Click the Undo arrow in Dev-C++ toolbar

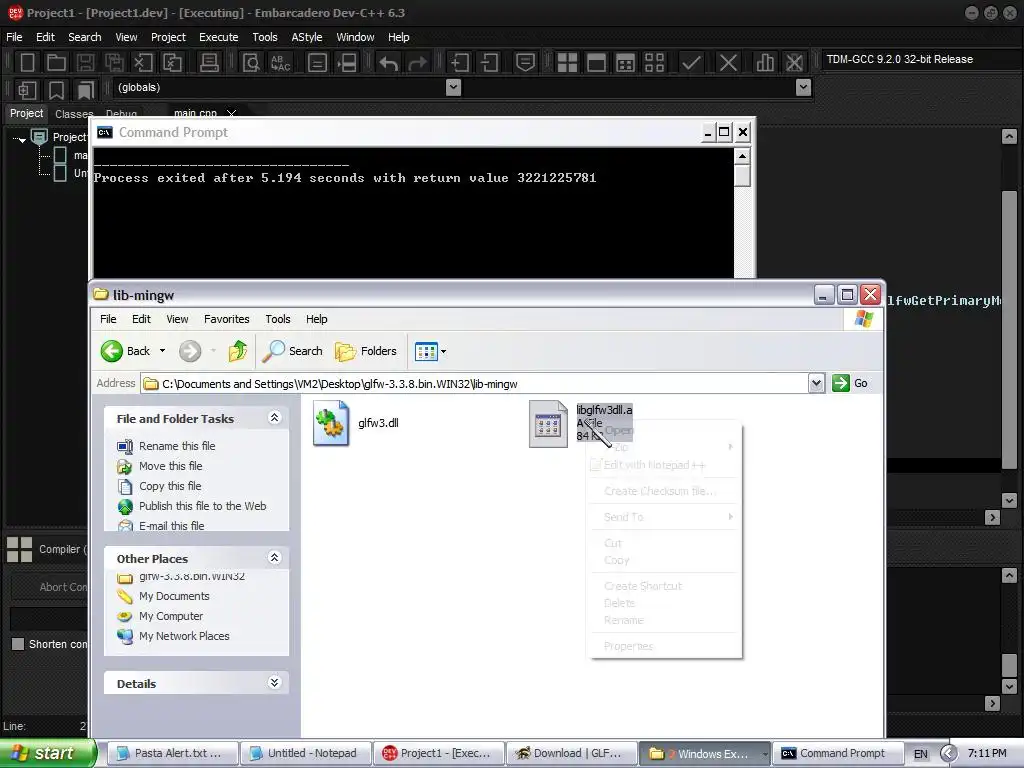[389, 63]
